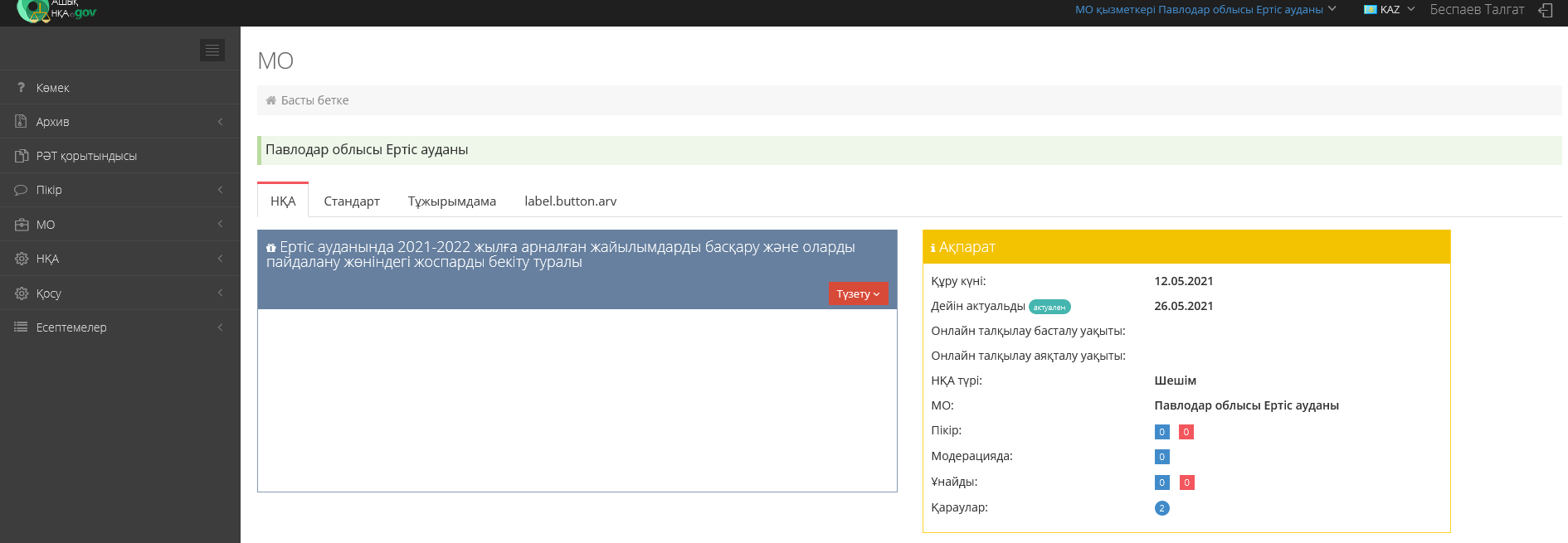Screen dimensions: 1568x543
Task: Open the label.button.arv tab
Action: point(571,201)
